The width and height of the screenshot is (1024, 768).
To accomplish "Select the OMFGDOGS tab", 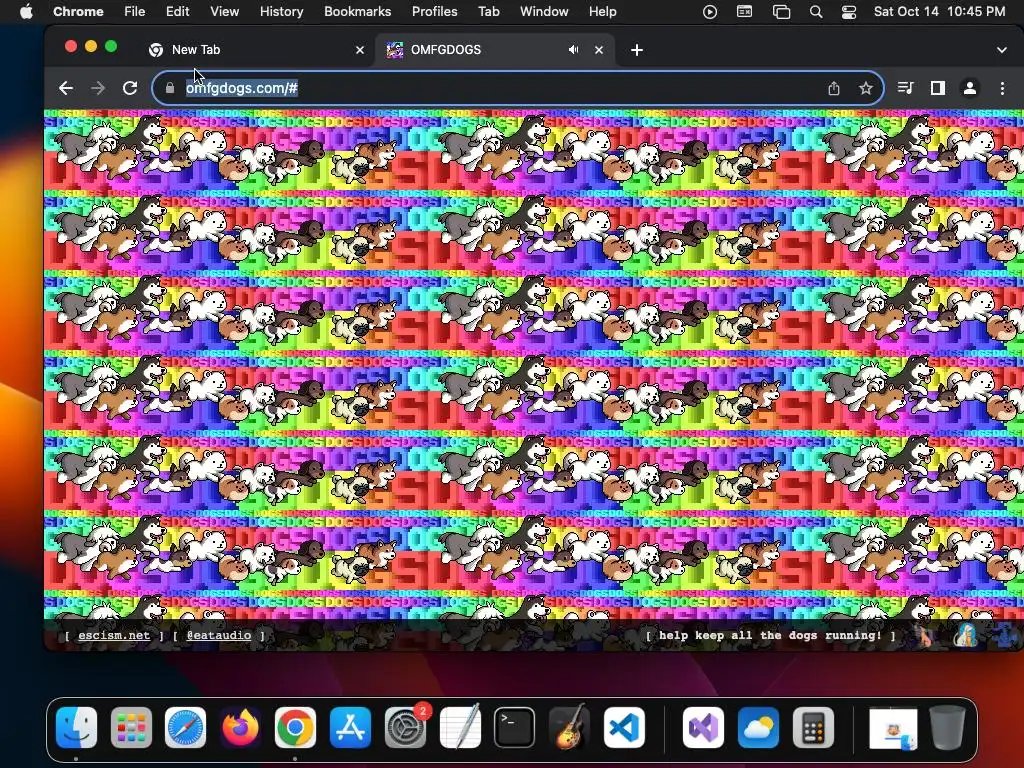I will click(494, 50).
